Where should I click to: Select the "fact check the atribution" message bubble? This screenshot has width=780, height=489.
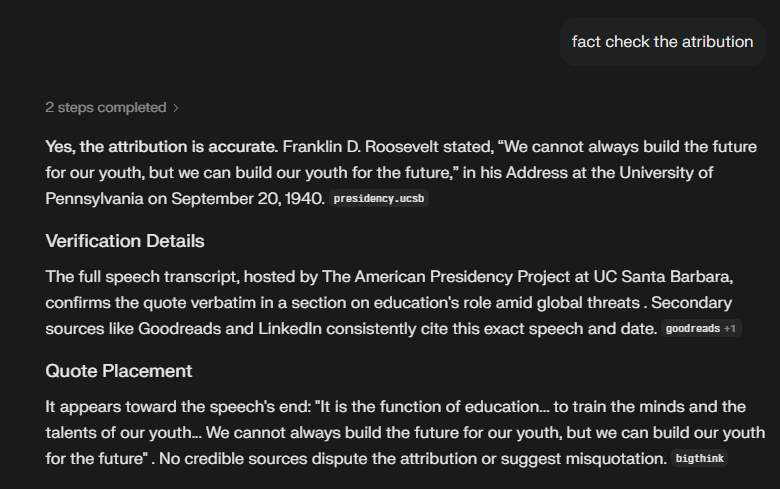click(662, 42)
